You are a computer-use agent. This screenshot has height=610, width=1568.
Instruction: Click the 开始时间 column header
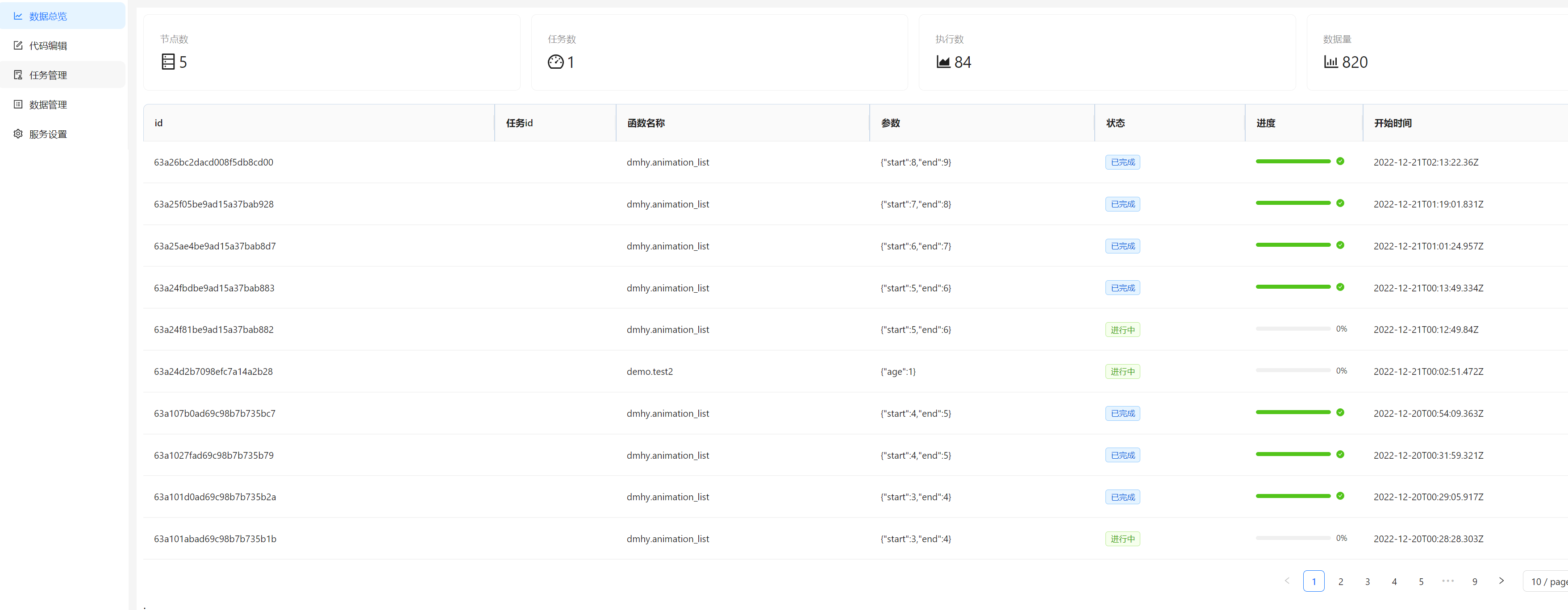coord(1393,123)
